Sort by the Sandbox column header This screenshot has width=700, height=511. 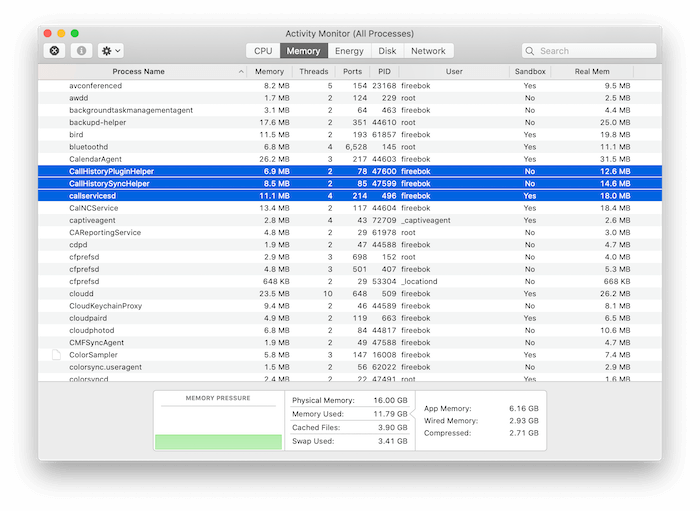pos(530,71)
